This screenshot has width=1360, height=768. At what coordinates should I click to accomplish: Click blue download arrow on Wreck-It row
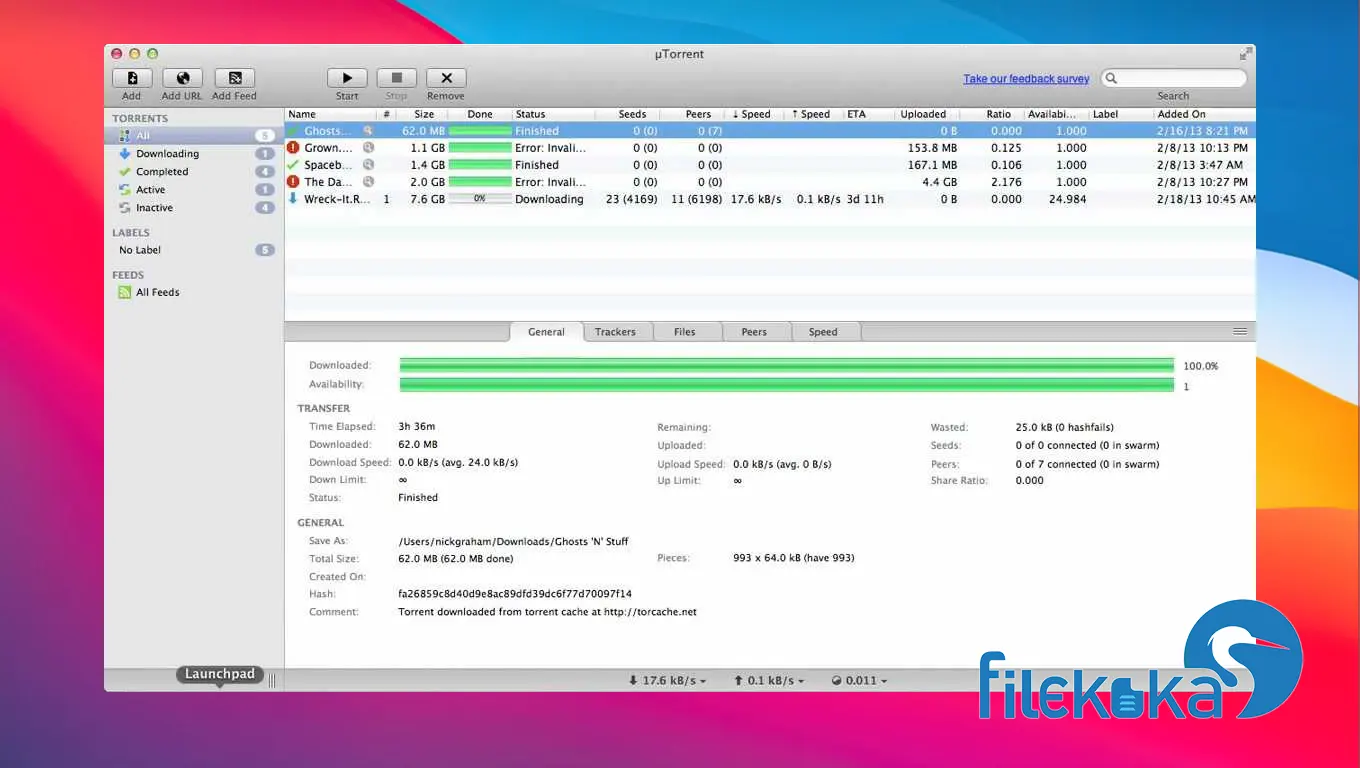click(293, 199)
